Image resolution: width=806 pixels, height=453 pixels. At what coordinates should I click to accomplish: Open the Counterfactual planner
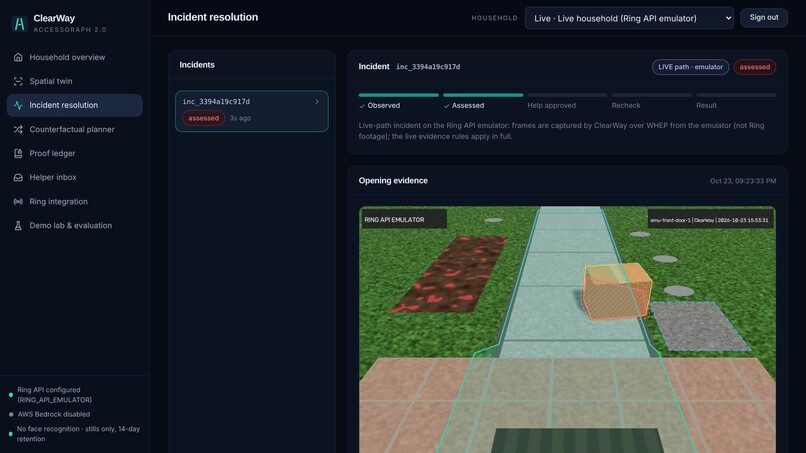click(x=75, y=130)
